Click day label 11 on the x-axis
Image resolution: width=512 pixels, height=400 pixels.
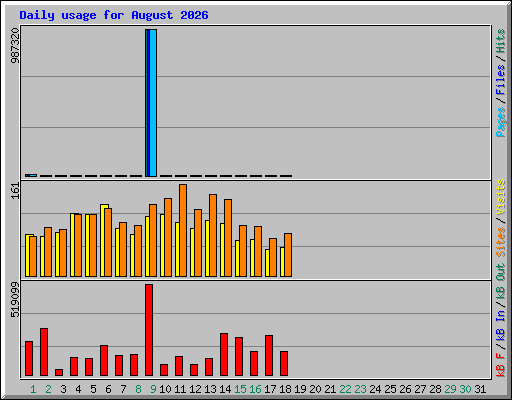[x=180, y=389]
